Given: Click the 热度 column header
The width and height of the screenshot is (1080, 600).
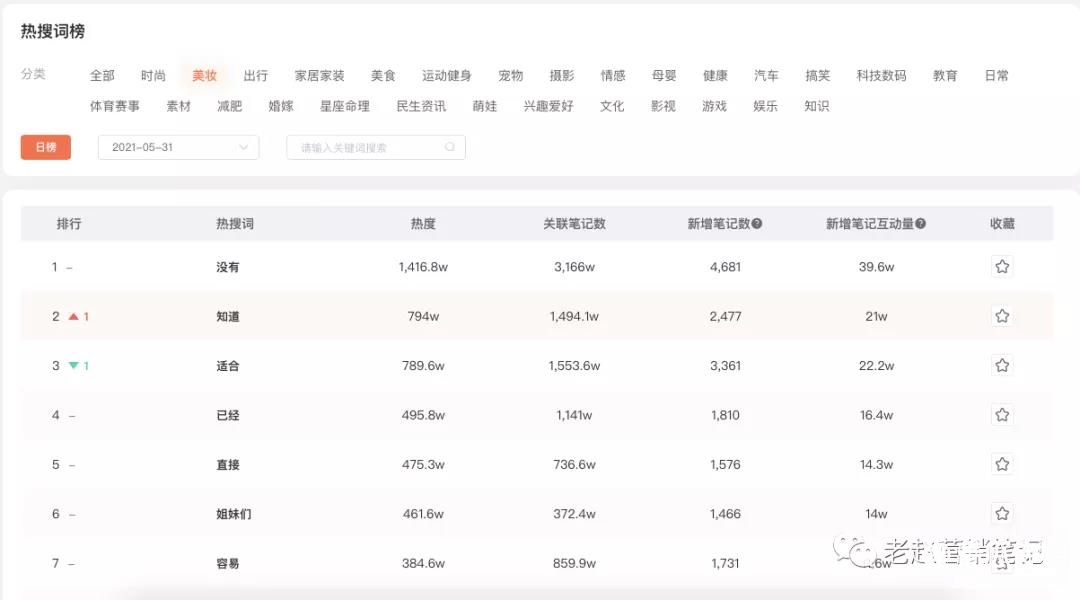Looking at the screenshot, I should click(422, 223).
